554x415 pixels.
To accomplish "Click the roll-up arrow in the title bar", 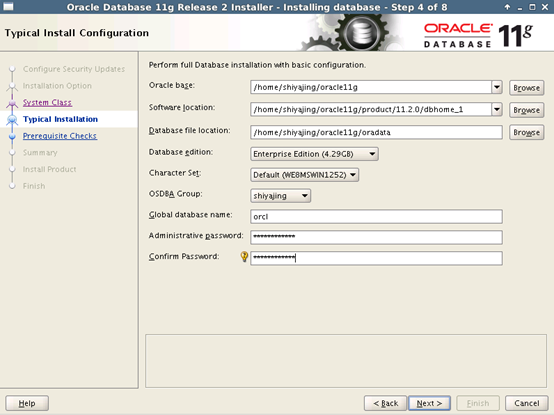I will point(507,7).
